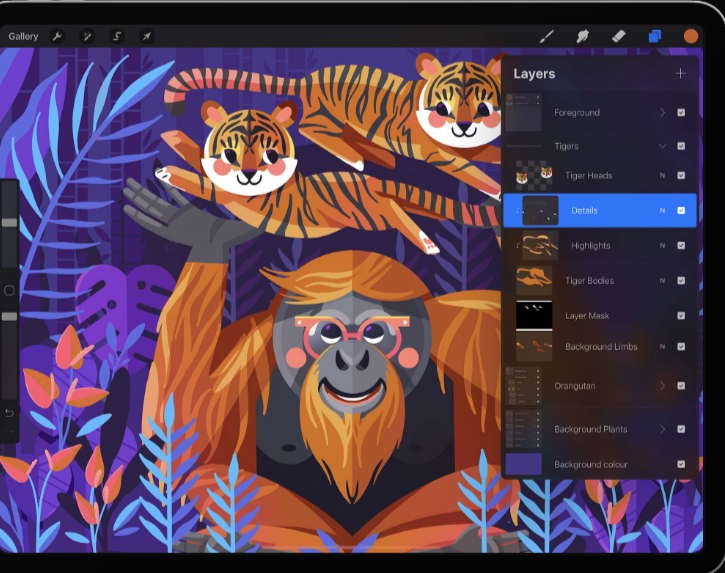The image size is (725, 573).
Task: Close the Layers panel via layers icon
Action: [654, 36]
